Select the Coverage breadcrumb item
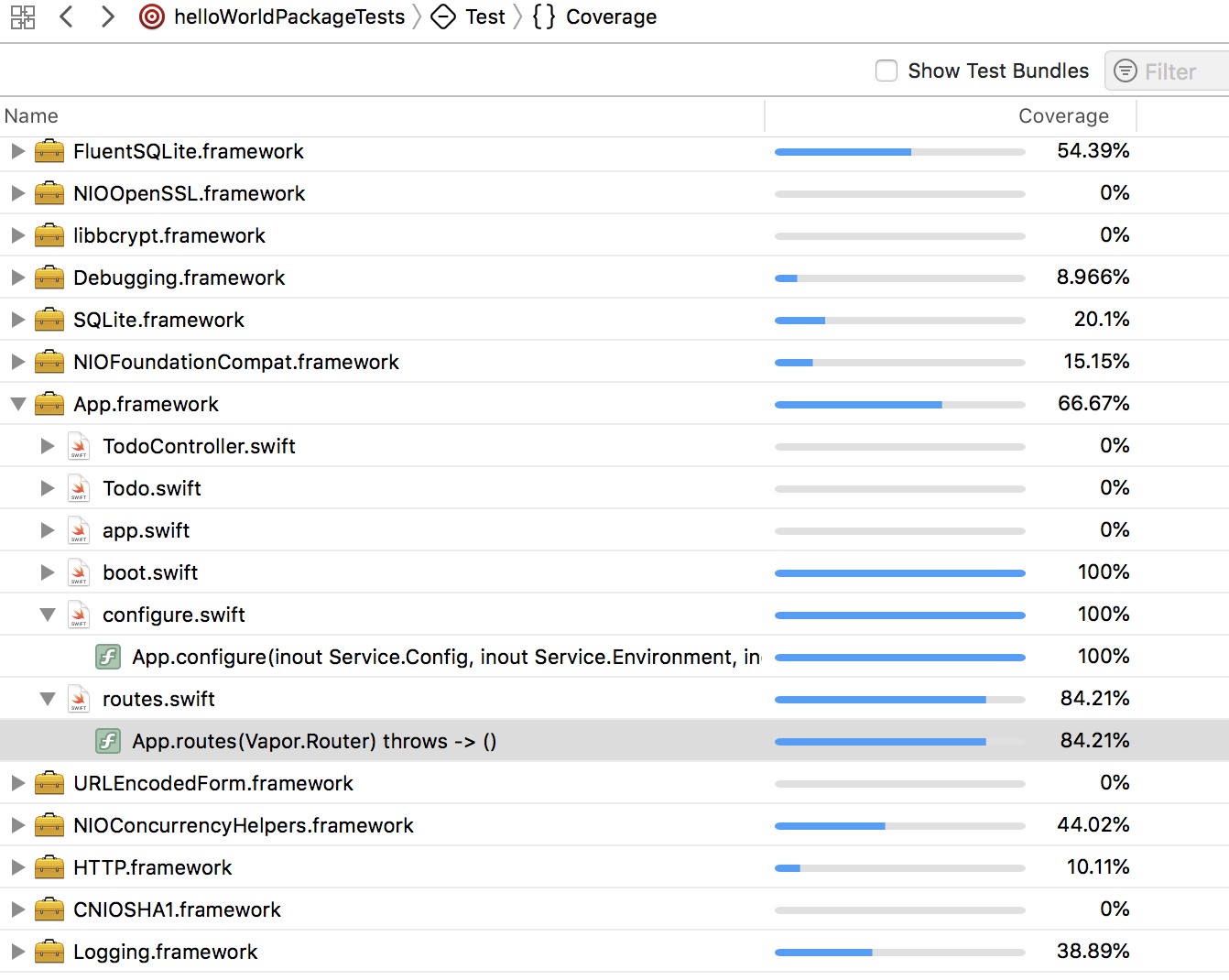This screenshot has height=980, width=1229. [611, 16]
